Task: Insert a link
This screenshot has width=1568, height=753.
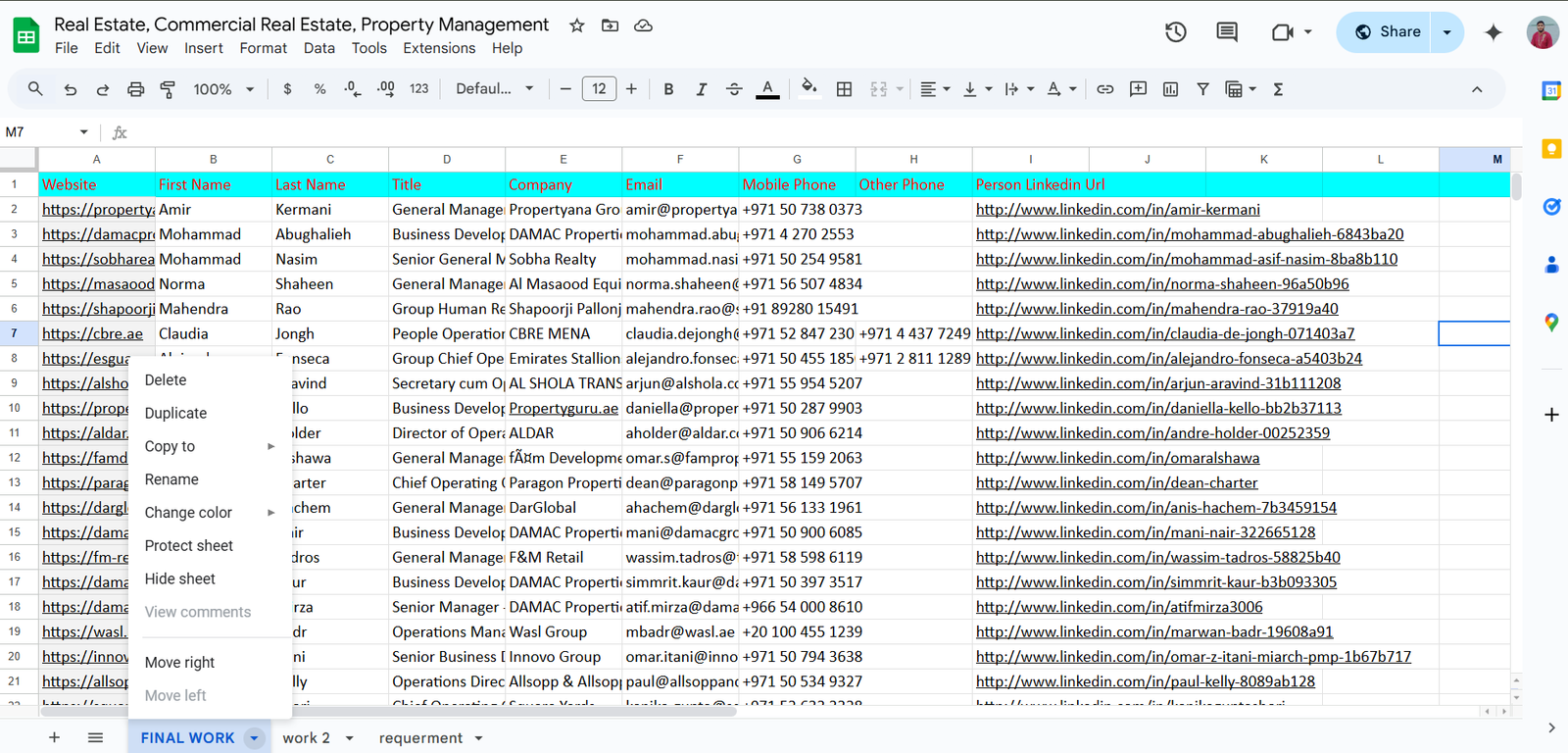Action: click(x=1104, y=89)
